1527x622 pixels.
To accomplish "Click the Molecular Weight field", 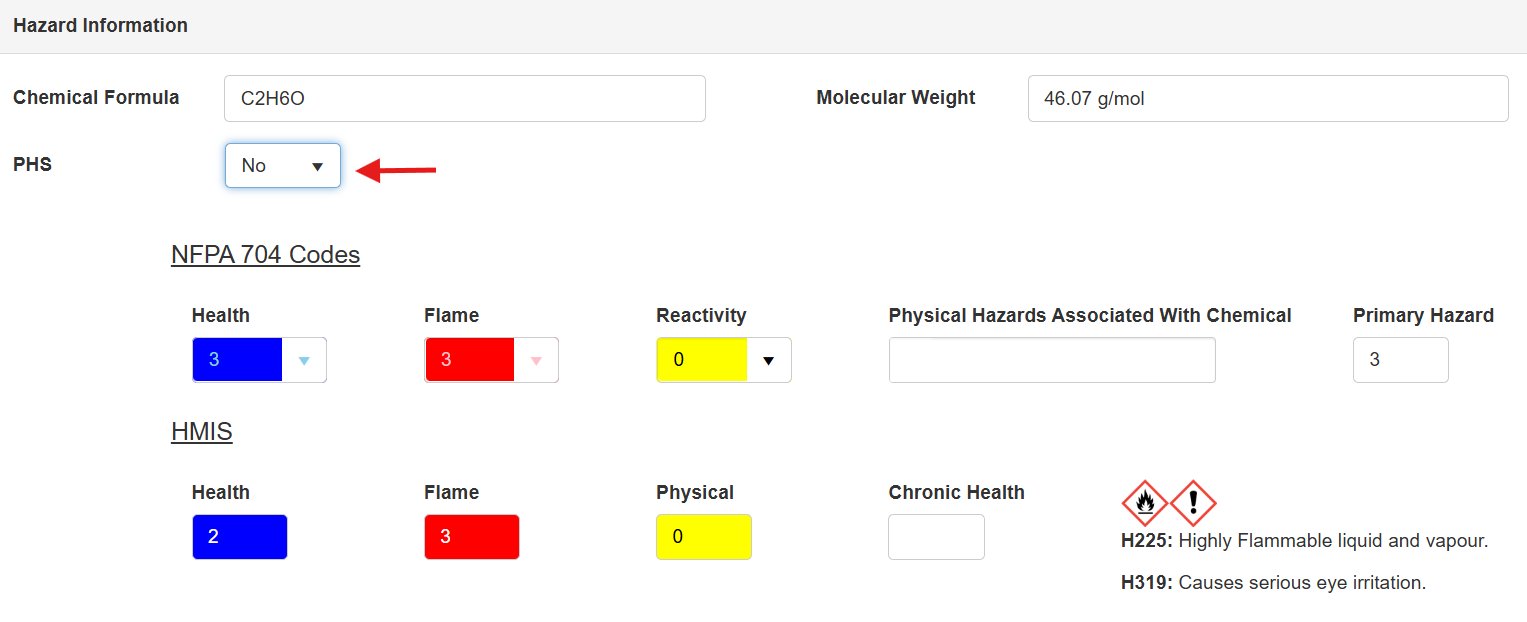I will [1267, 98].
